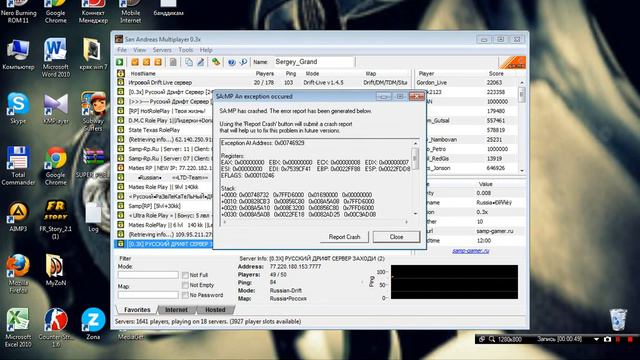640x360 pixels.
Task: Switch to the Hosted tab
Action: [x=215, y=310]
